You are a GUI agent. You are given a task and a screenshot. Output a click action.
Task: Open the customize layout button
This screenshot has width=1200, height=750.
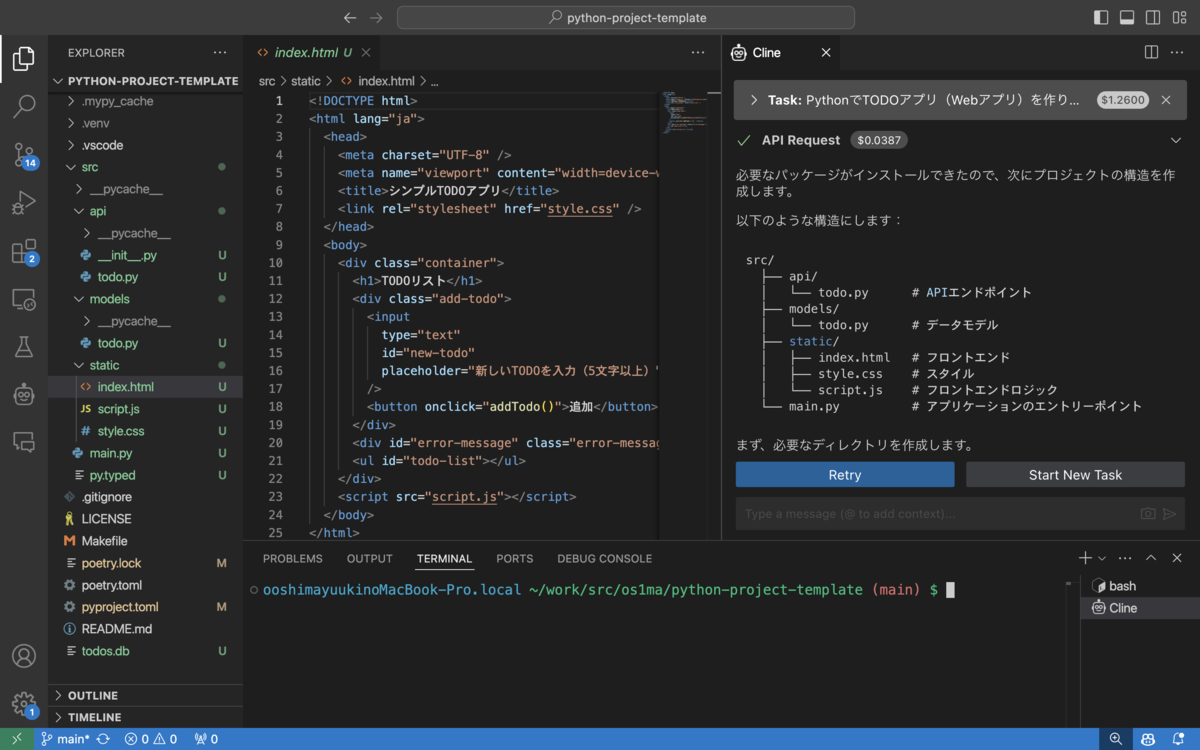pos(1180,17)
